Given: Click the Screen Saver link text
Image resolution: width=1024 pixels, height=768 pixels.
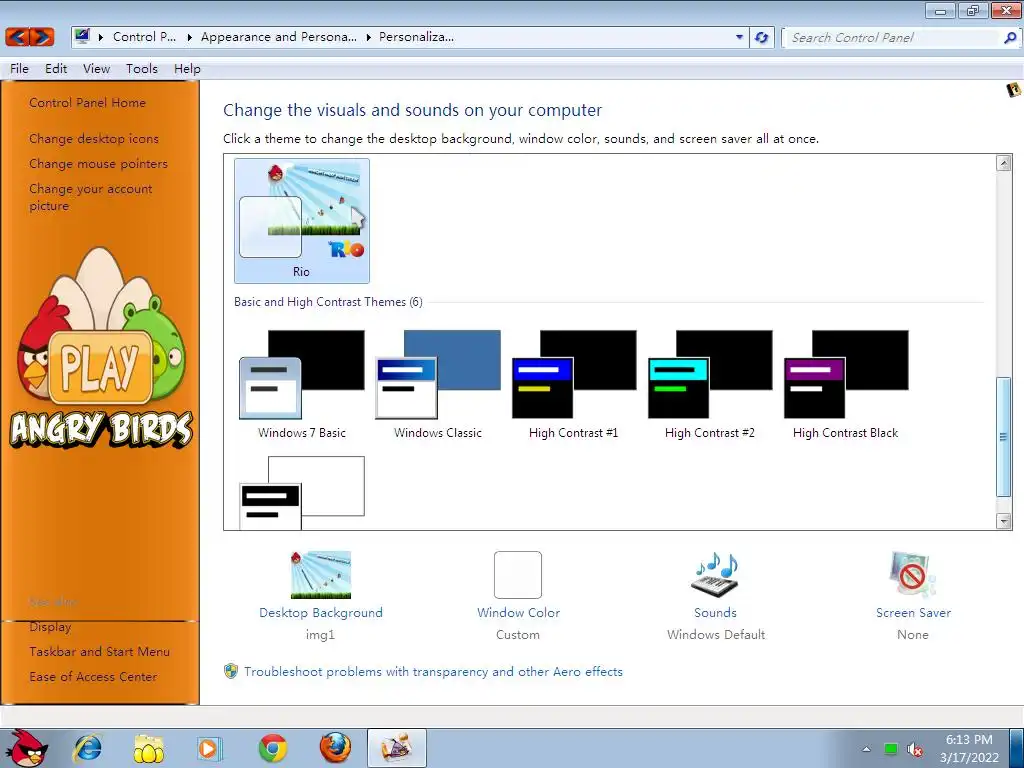Looking at the screenshot, I should coord(913,613).
